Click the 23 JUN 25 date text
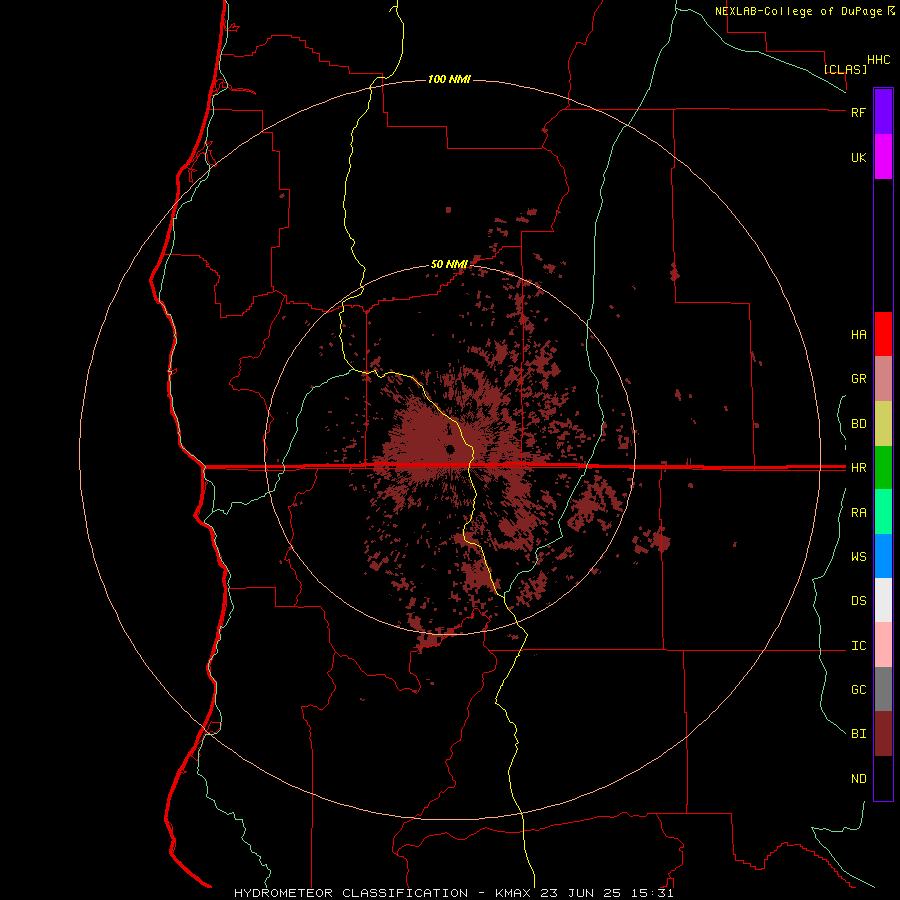The image size is (900, 900). coord(580,893)
